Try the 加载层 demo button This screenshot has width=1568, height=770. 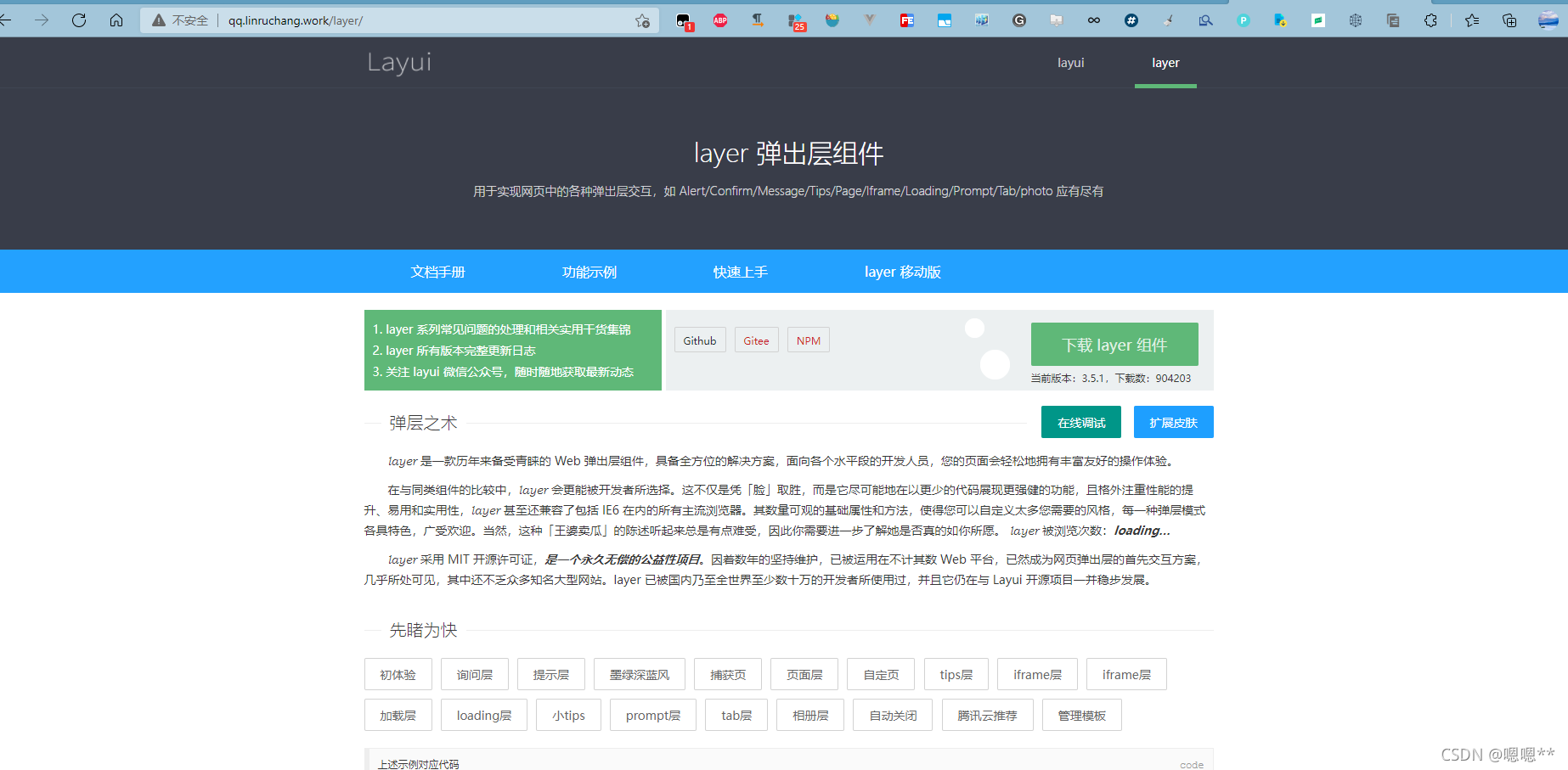(398, 715)
